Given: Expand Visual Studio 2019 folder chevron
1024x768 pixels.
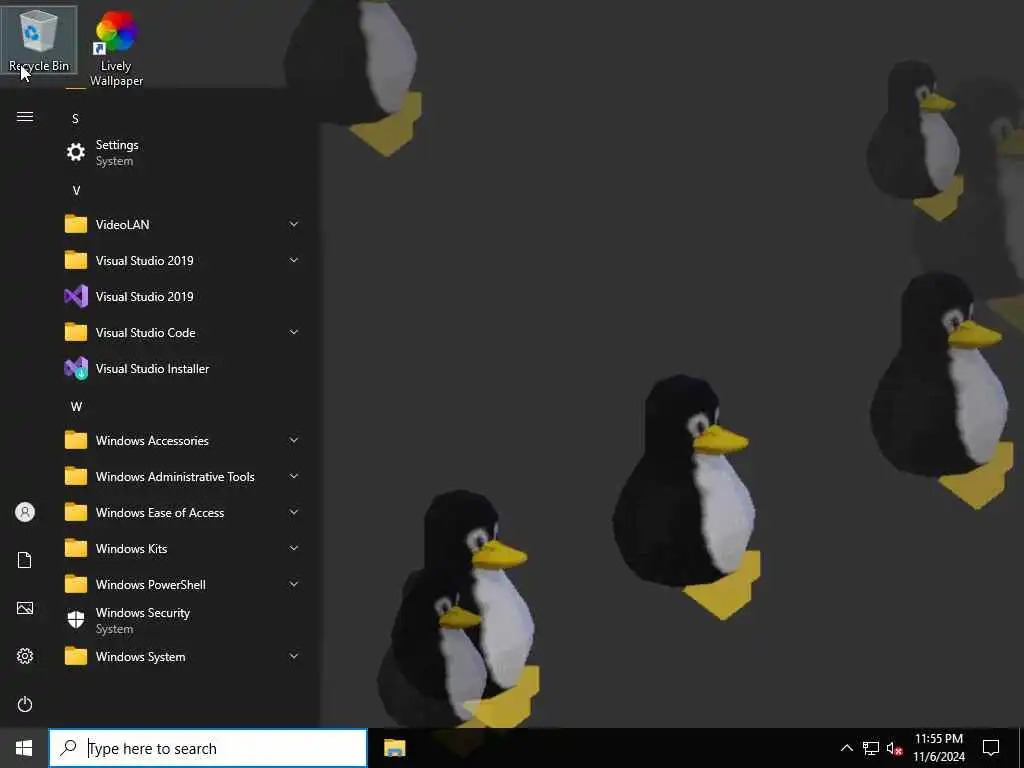Looking at the screenshot, I should click(x=294, y=260).
